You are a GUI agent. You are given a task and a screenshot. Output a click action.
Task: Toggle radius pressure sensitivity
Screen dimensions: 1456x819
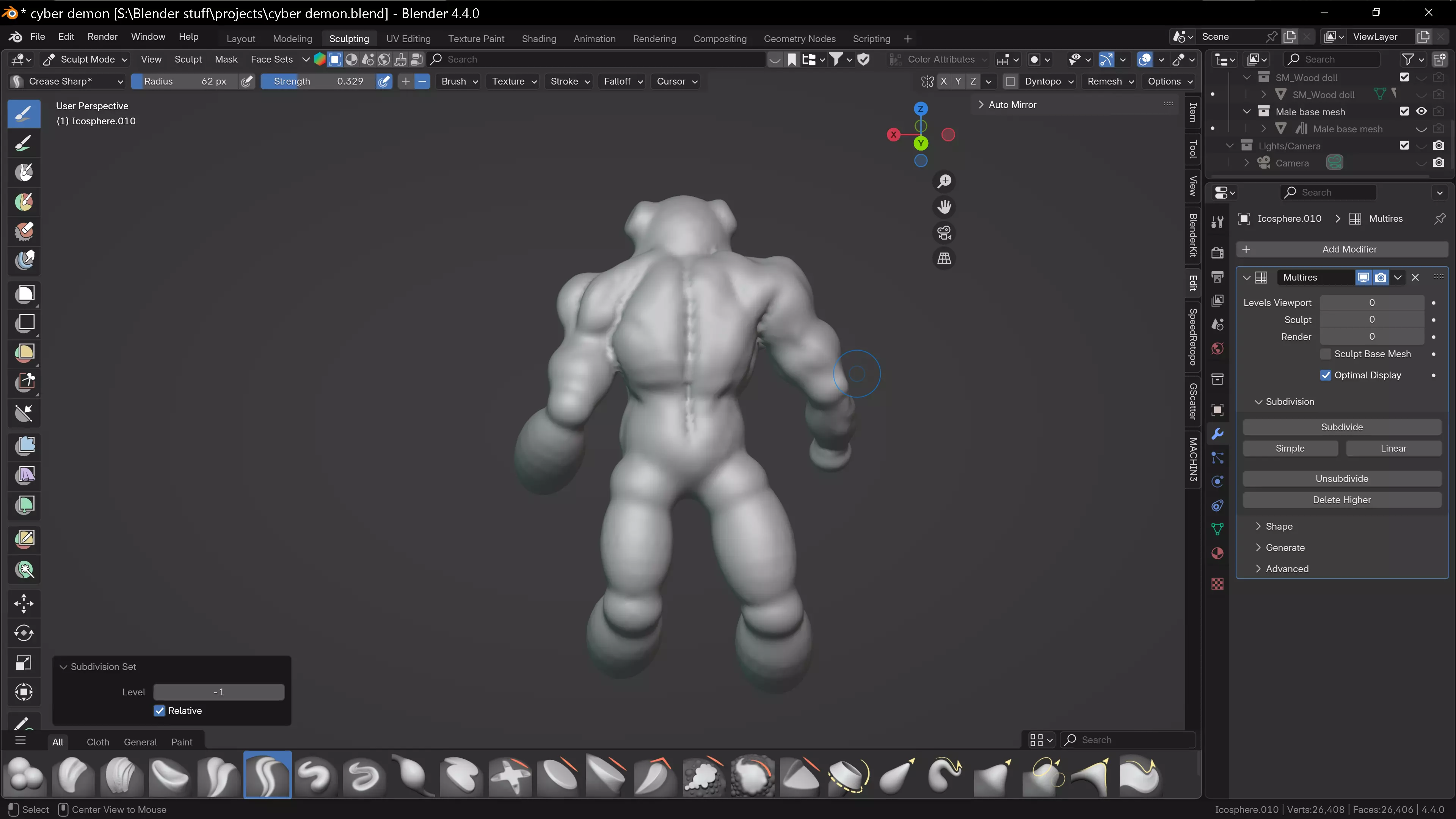point(246,82)
